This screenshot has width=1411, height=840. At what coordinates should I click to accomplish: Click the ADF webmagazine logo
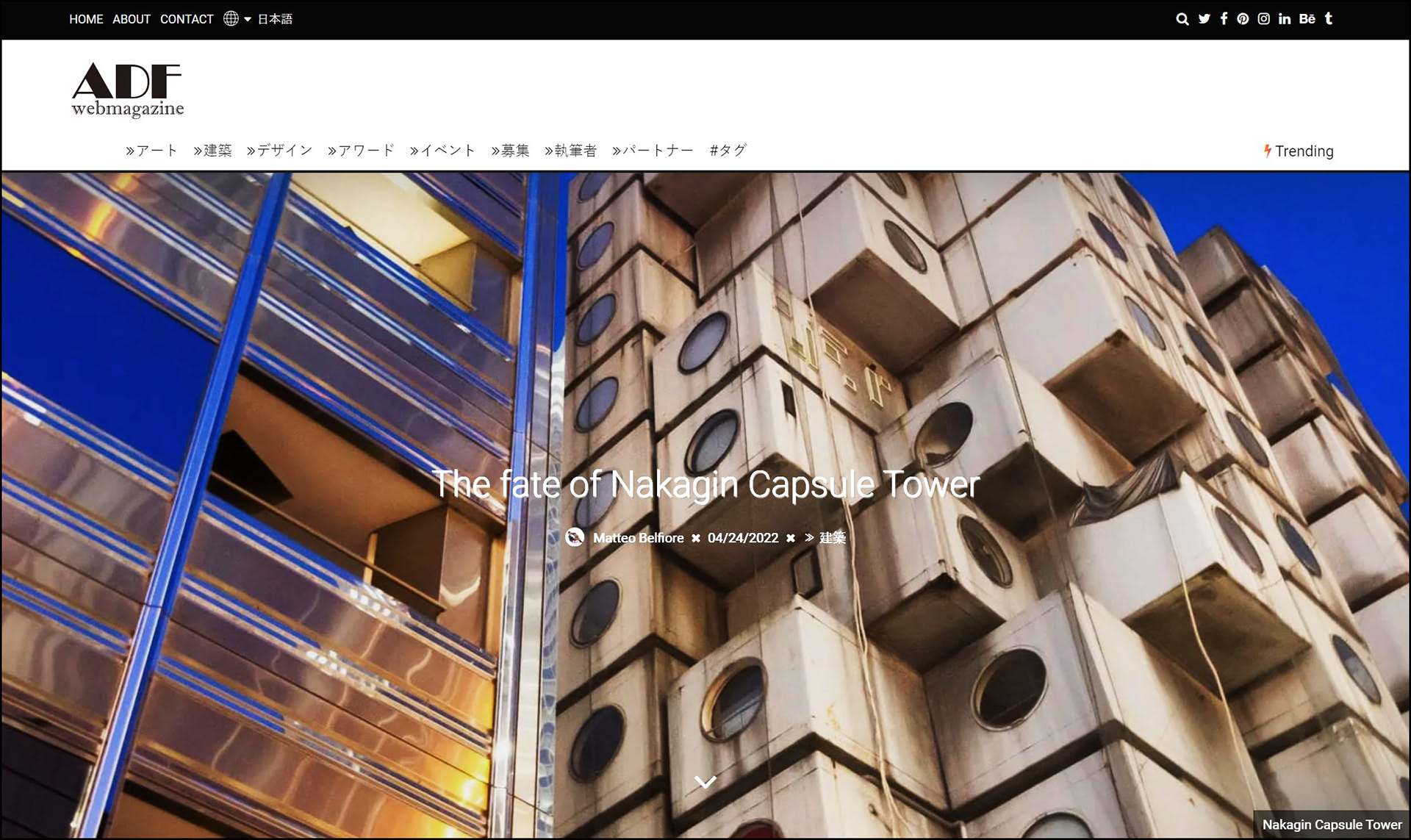tap(127, 90)
